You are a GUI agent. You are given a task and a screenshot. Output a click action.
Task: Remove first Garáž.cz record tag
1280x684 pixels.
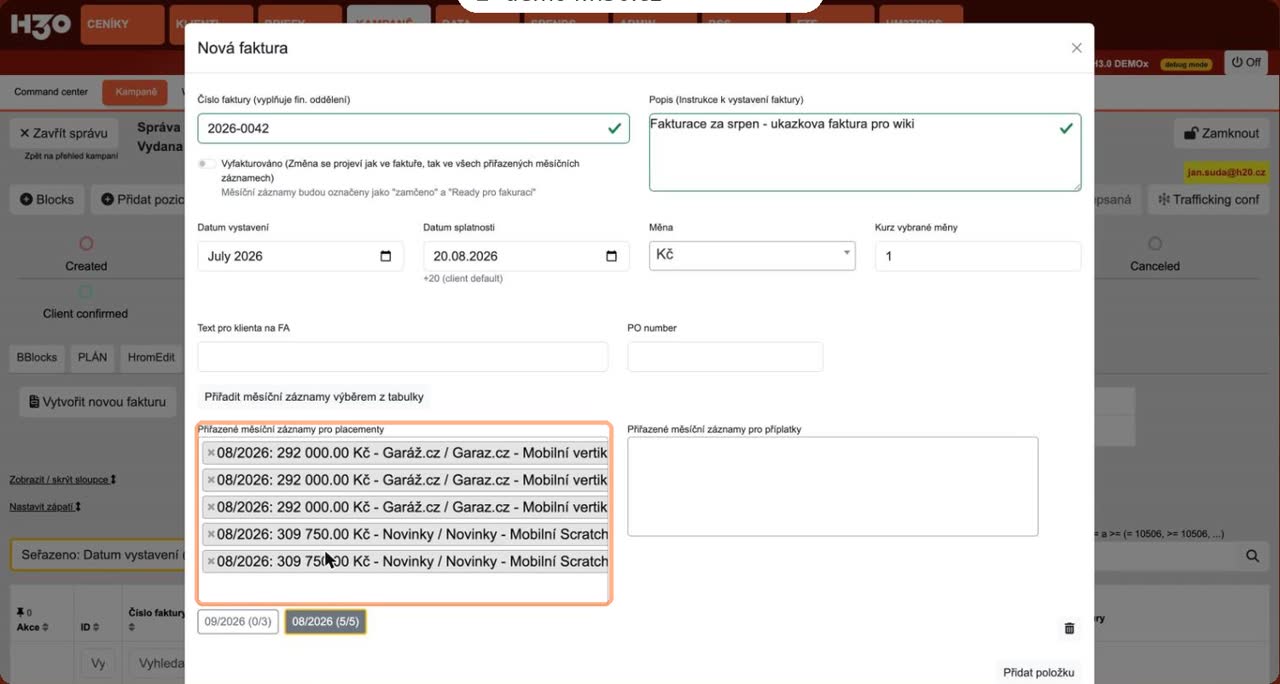[210, 452]
